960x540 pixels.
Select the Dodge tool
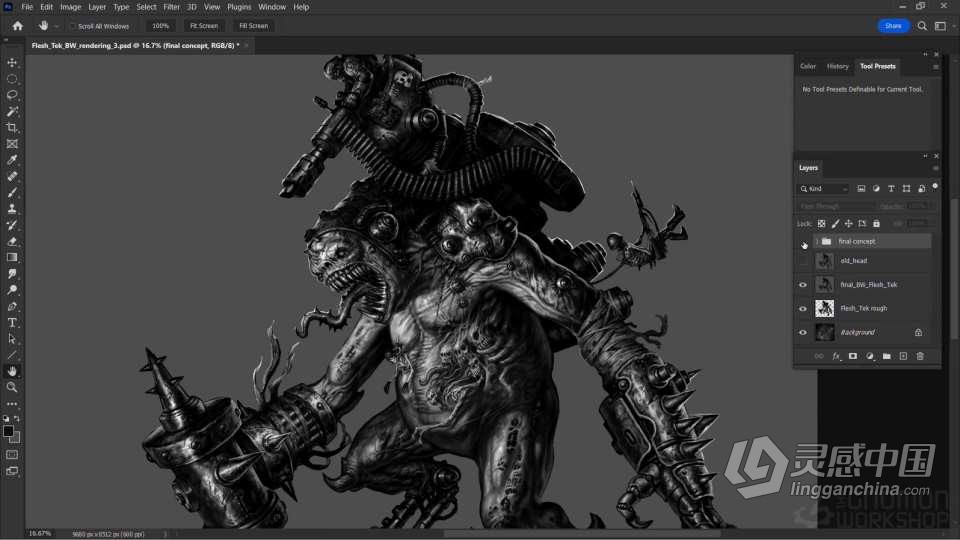coord(12,290)
